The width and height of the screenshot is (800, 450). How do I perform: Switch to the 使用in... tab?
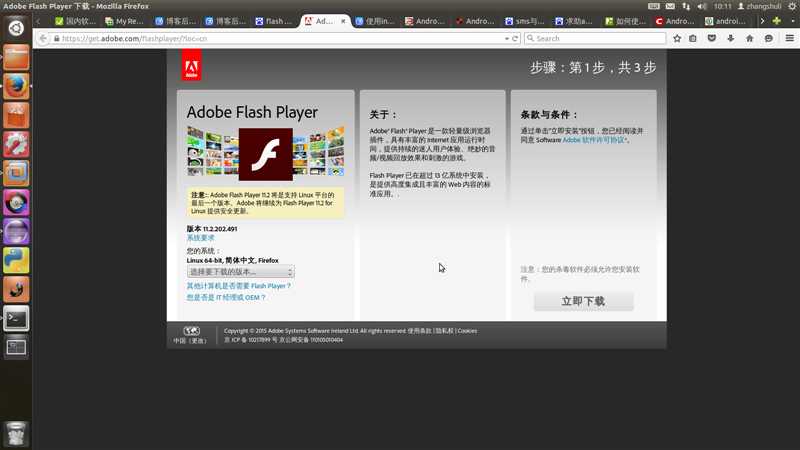[374, 21]
